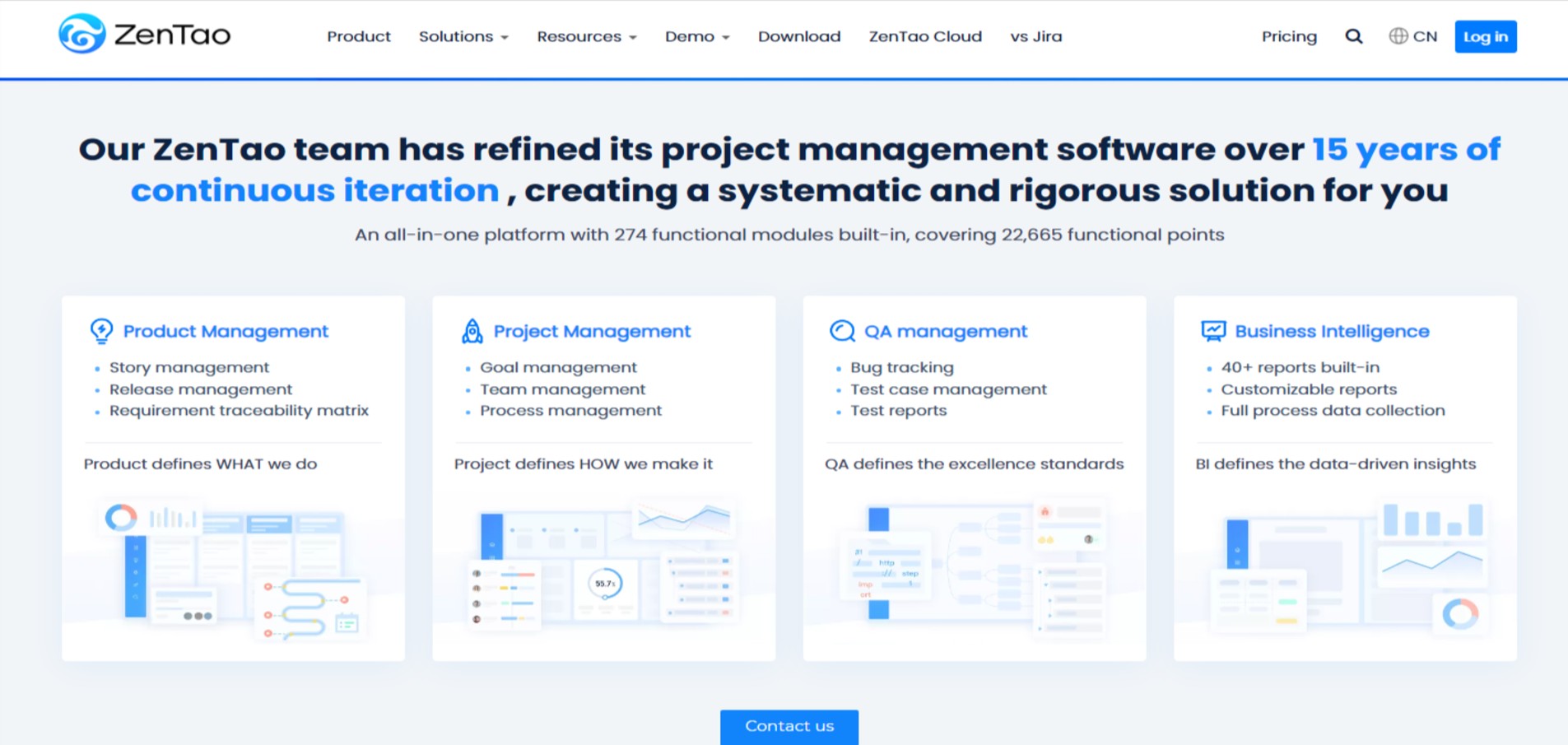Viewport: 1568px width, 745px height.
Task: Click "Project defines HOW we make it" text
Action: [x=583, y=463]
